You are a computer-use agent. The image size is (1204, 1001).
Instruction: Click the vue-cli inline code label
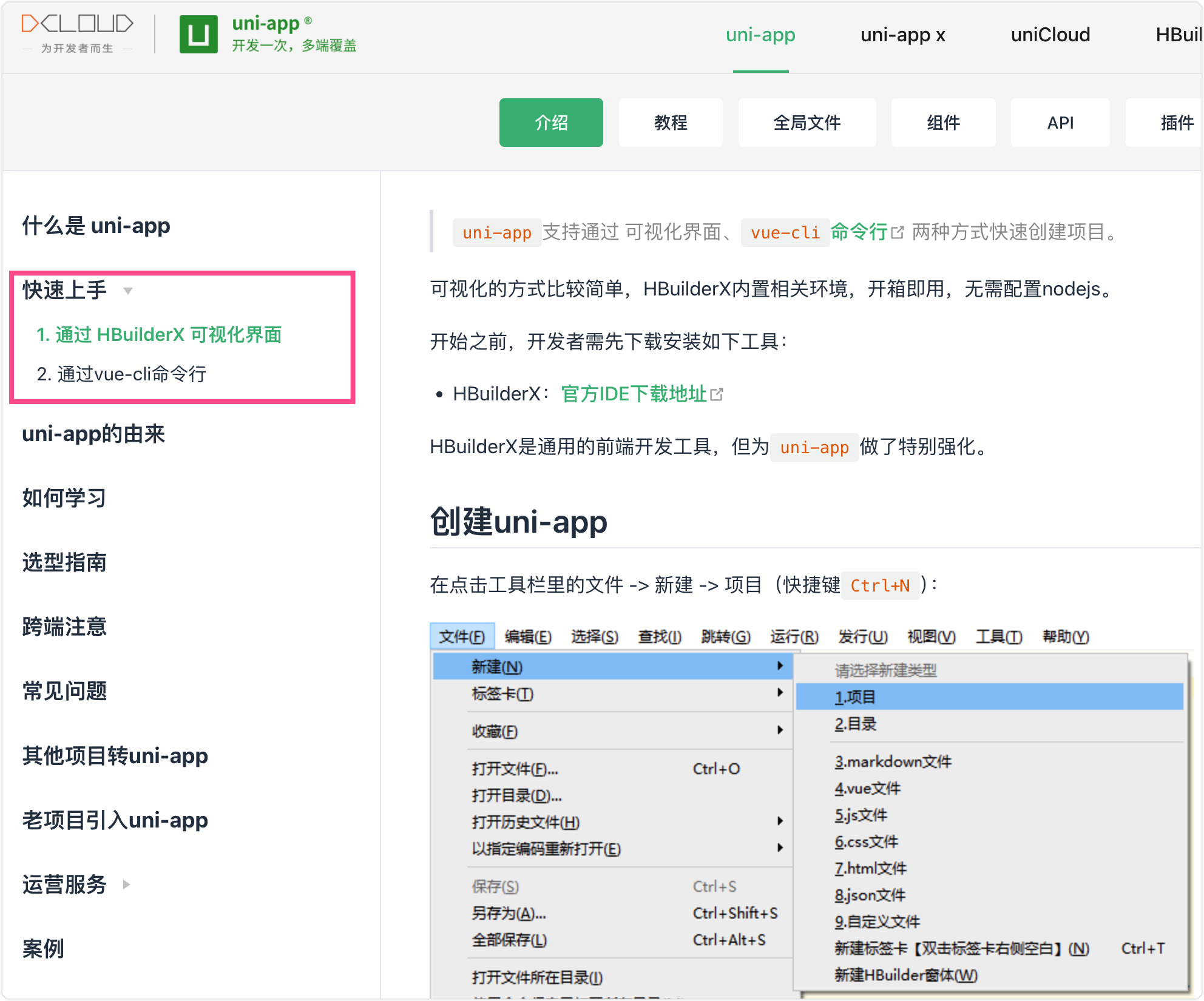coord(785,232)
